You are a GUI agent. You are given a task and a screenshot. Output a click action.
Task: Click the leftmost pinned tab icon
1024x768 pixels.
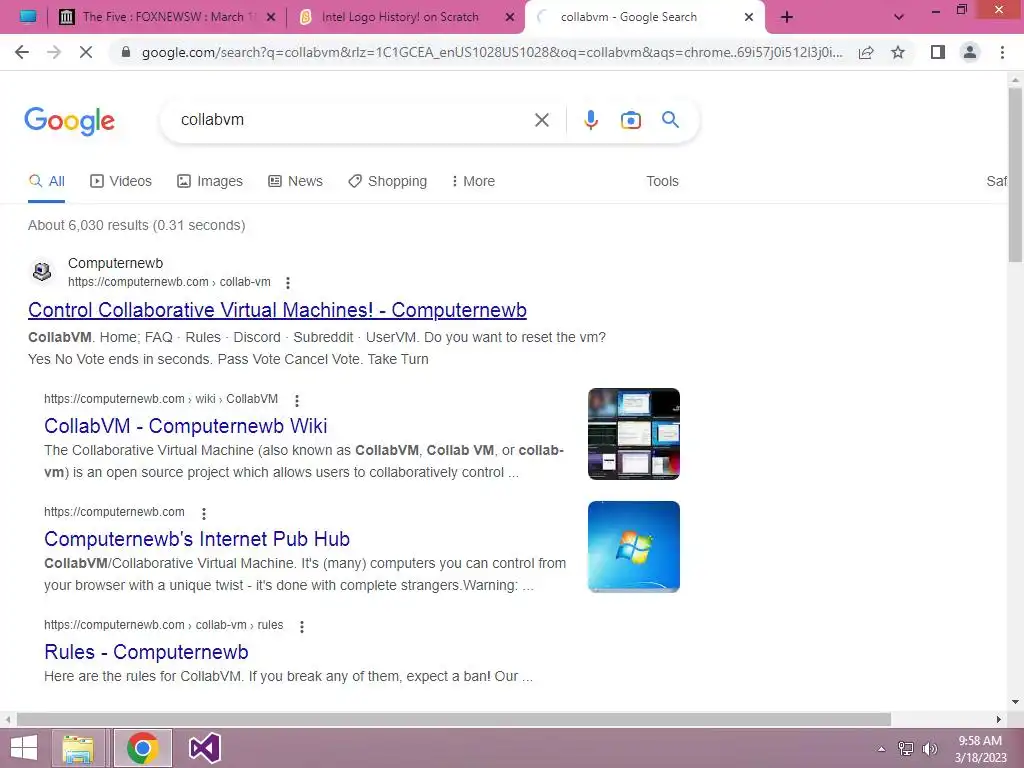(28, 17)
